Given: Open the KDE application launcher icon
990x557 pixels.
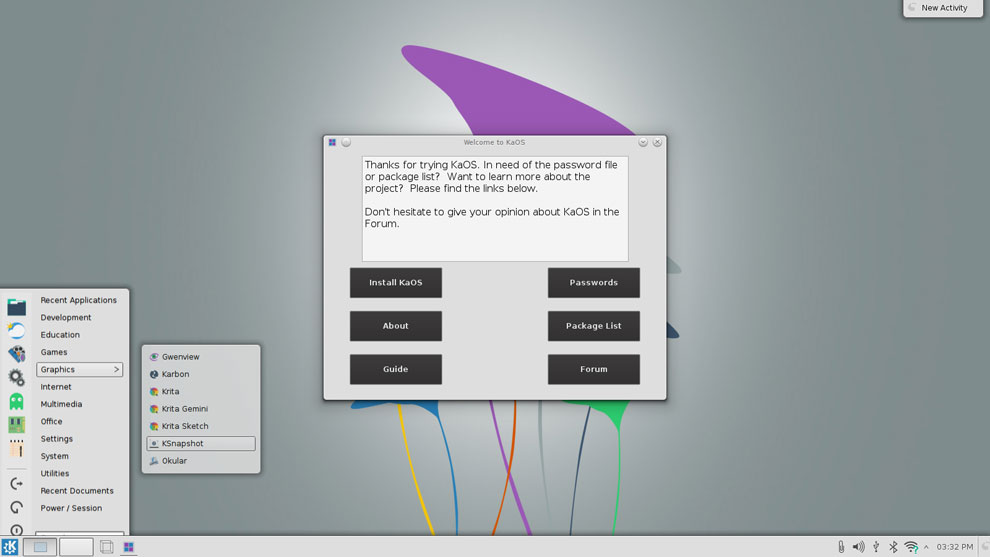Looking at the screenshot, I should (9, 547).
